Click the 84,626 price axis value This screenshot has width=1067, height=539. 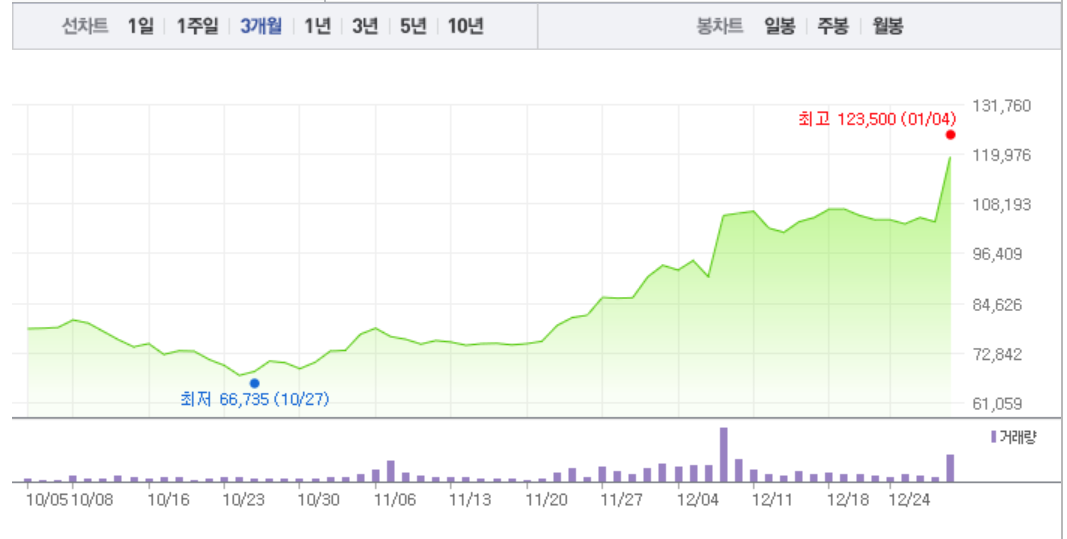pyautogui.click(x=998, y=304)
